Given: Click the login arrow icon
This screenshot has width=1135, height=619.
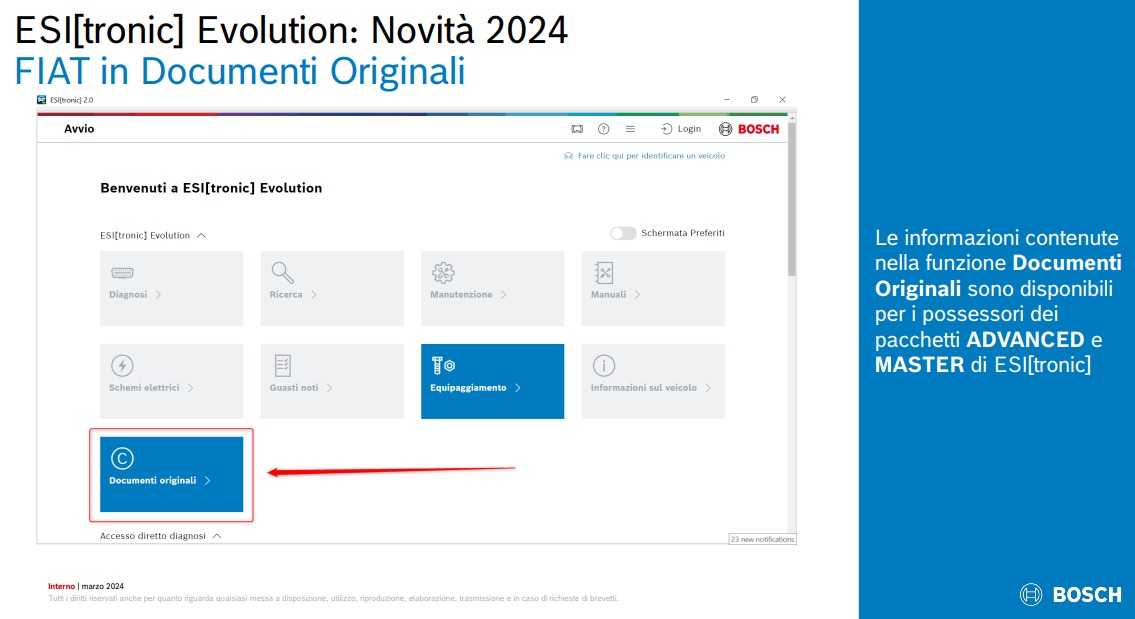Looking at the screenshot, I should [x=667, y=129].
